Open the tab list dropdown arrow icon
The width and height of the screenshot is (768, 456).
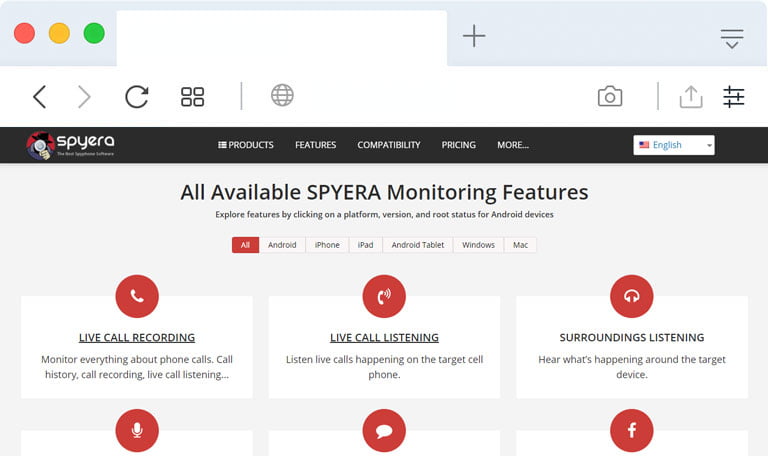click(732, 39)
